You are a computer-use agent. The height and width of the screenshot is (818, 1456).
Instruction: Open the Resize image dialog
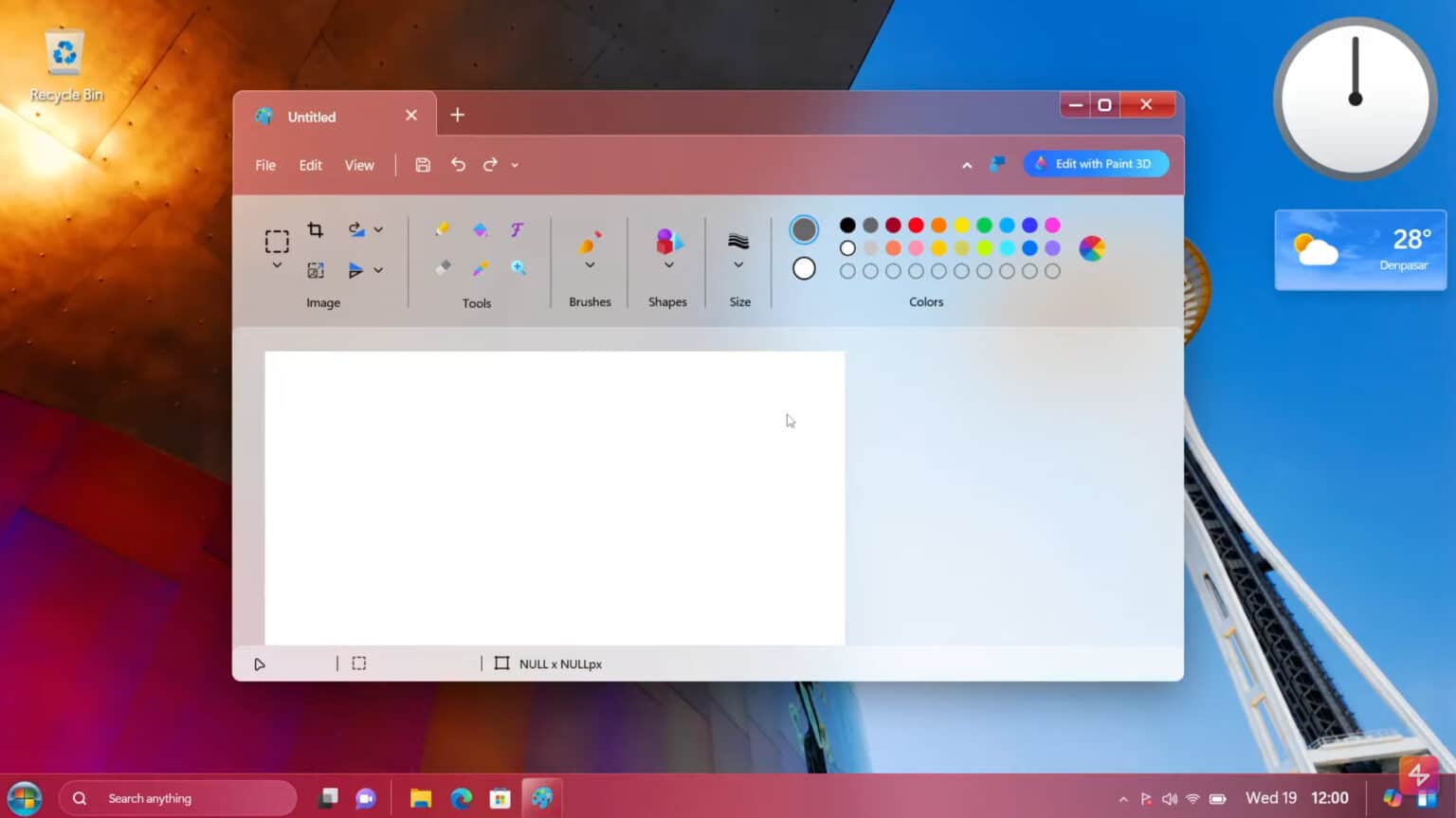[x=315, y=270]
